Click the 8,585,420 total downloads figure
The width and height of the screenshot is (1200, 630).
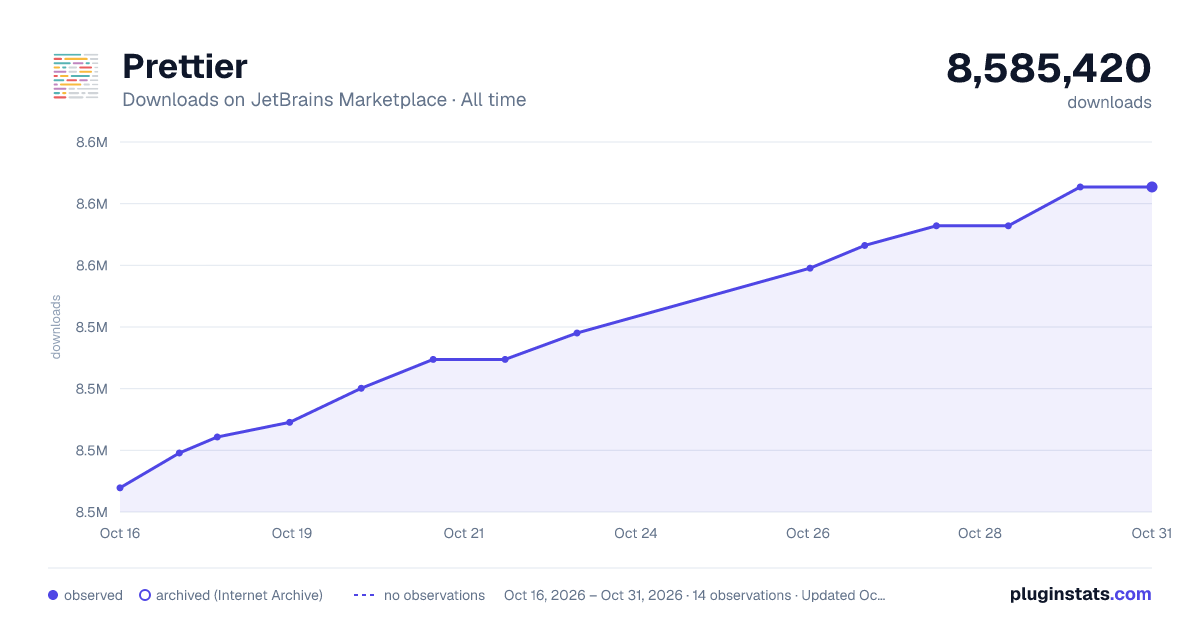1049,68
